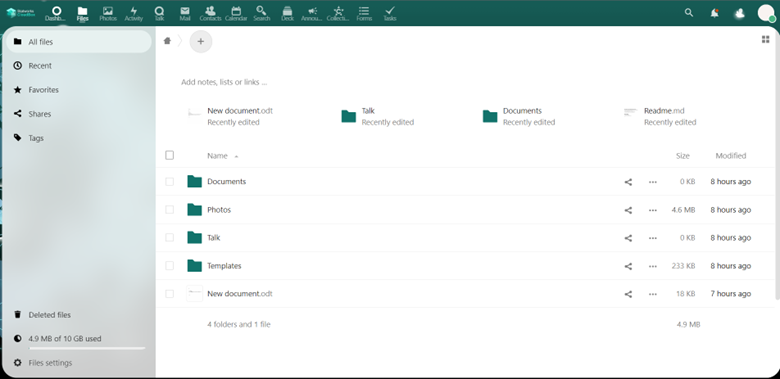780x379 pixels.
Task: Share the Templates folder
Action: (x=628, y=267)
